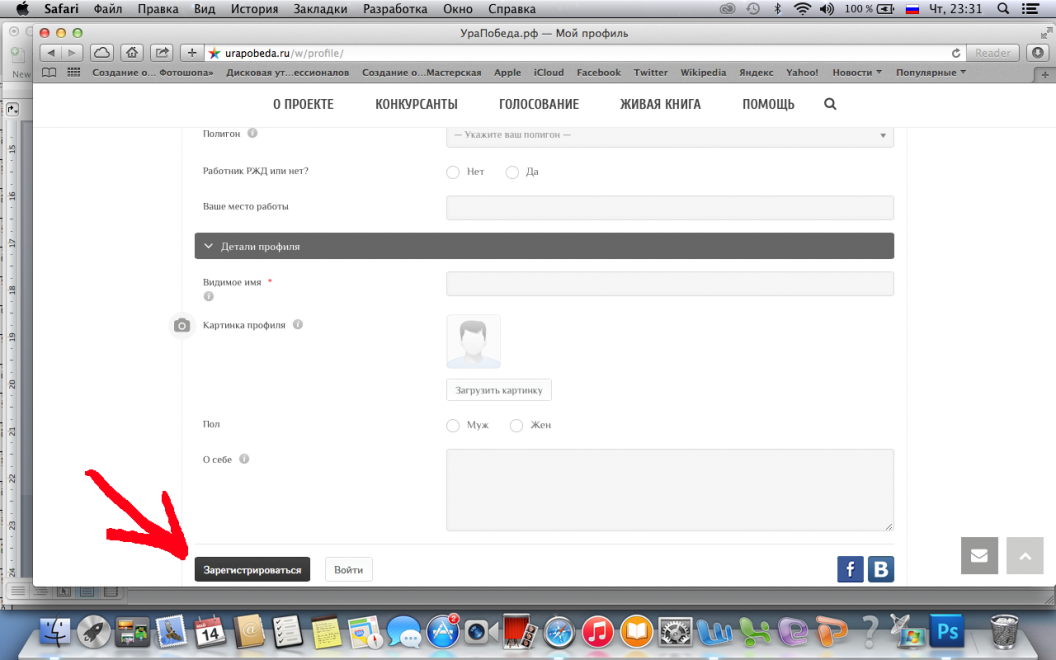Go to ЖИВАЯ КНИГА page
Screen dimensions: 1056x660
(660, 104)
